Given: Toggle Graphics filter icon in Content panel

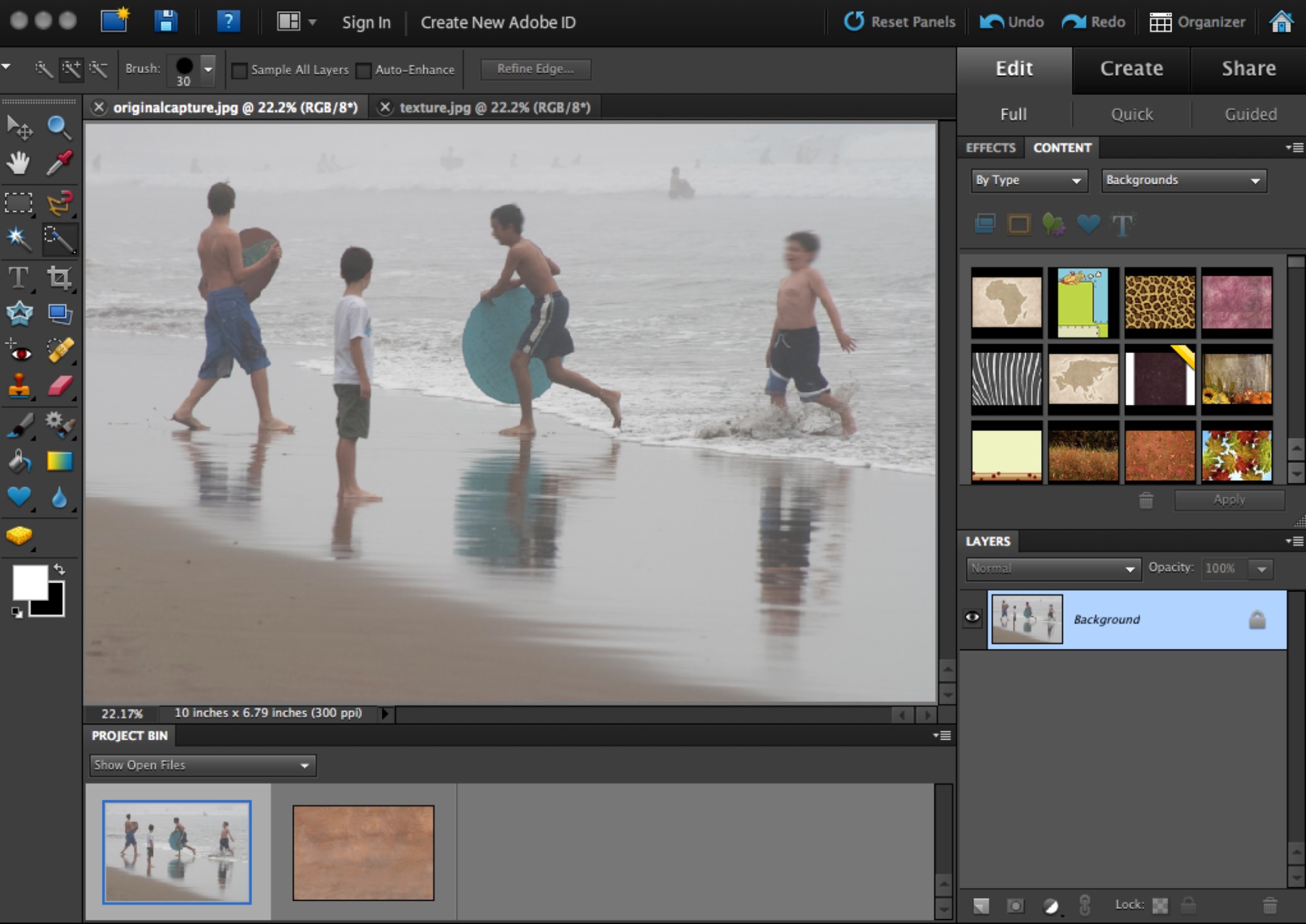Looking at the screenshot, I should (1053, 224).
